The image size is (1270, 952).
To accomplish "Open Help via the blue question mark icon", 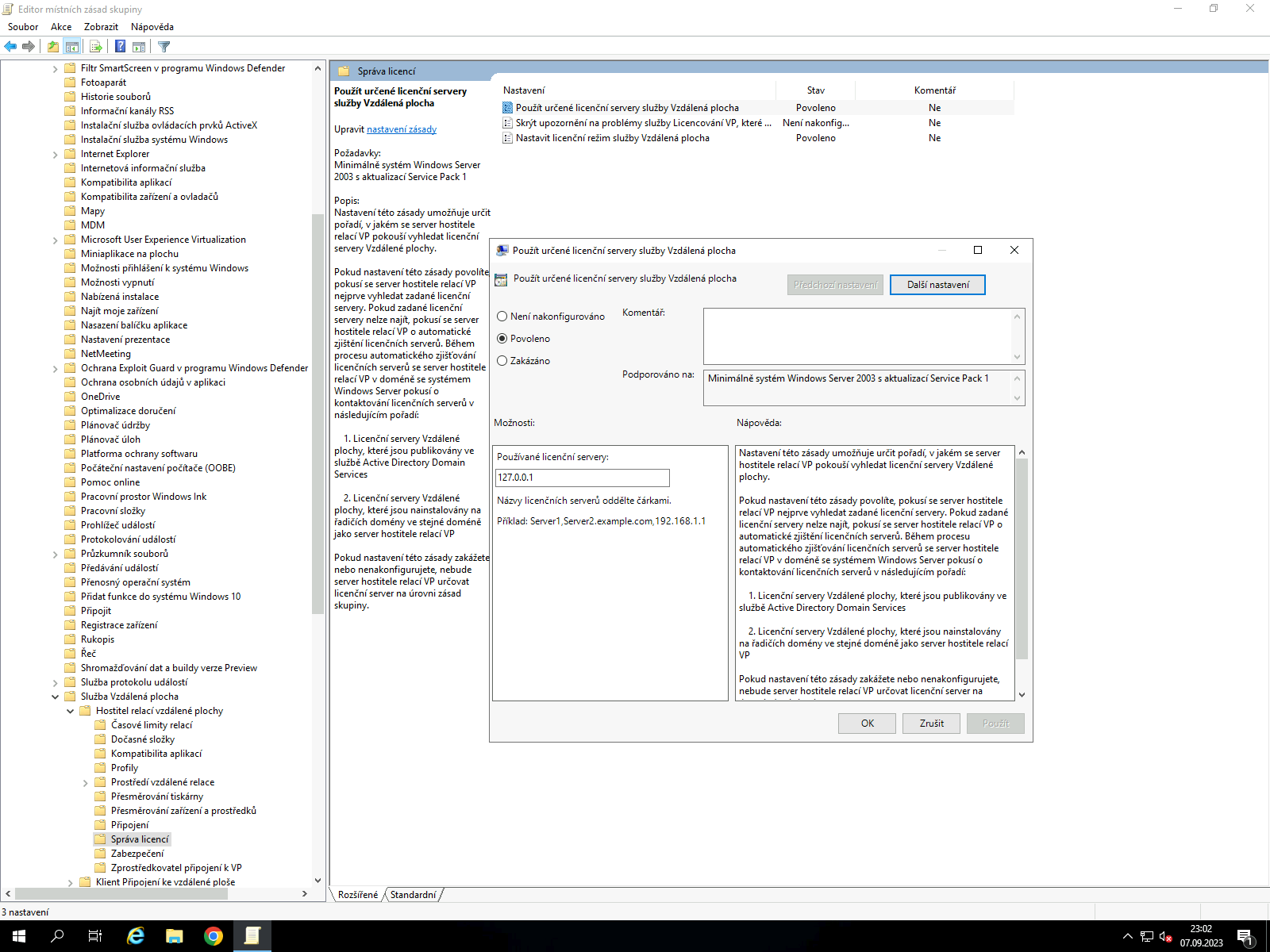I will click(120, 47).
